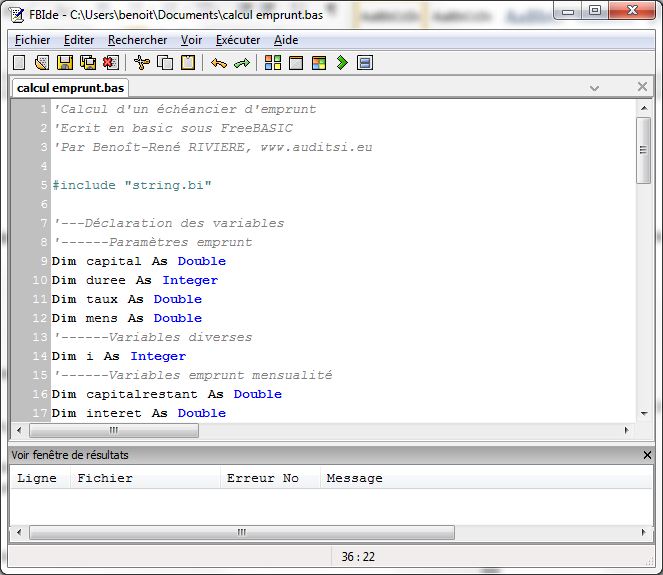Select the calcul emprunt.bas tab

pyautogui.click(x=70, y=88)
